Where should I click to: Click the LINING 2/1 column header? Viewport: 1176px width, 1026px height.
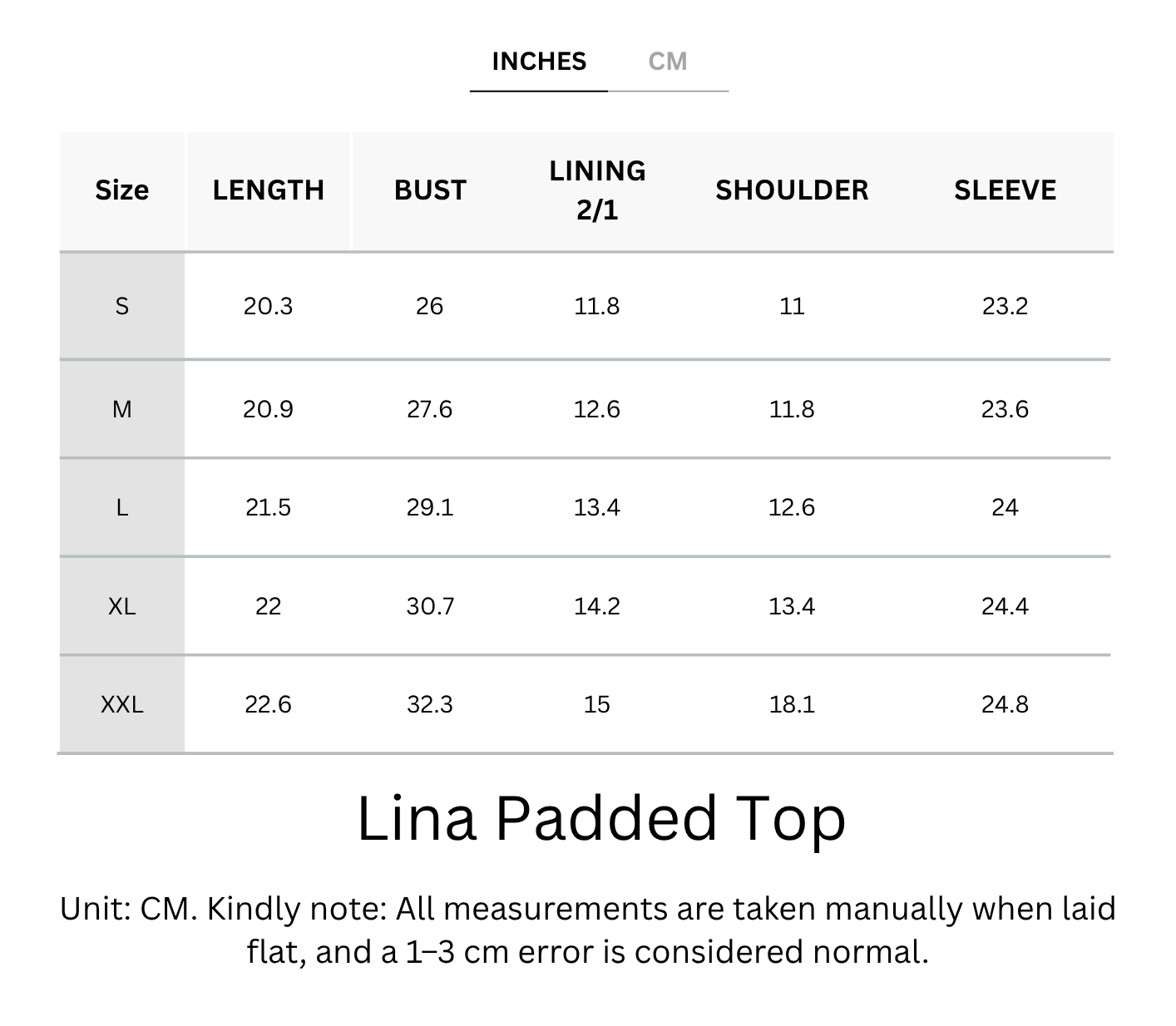tap(597, 190)
